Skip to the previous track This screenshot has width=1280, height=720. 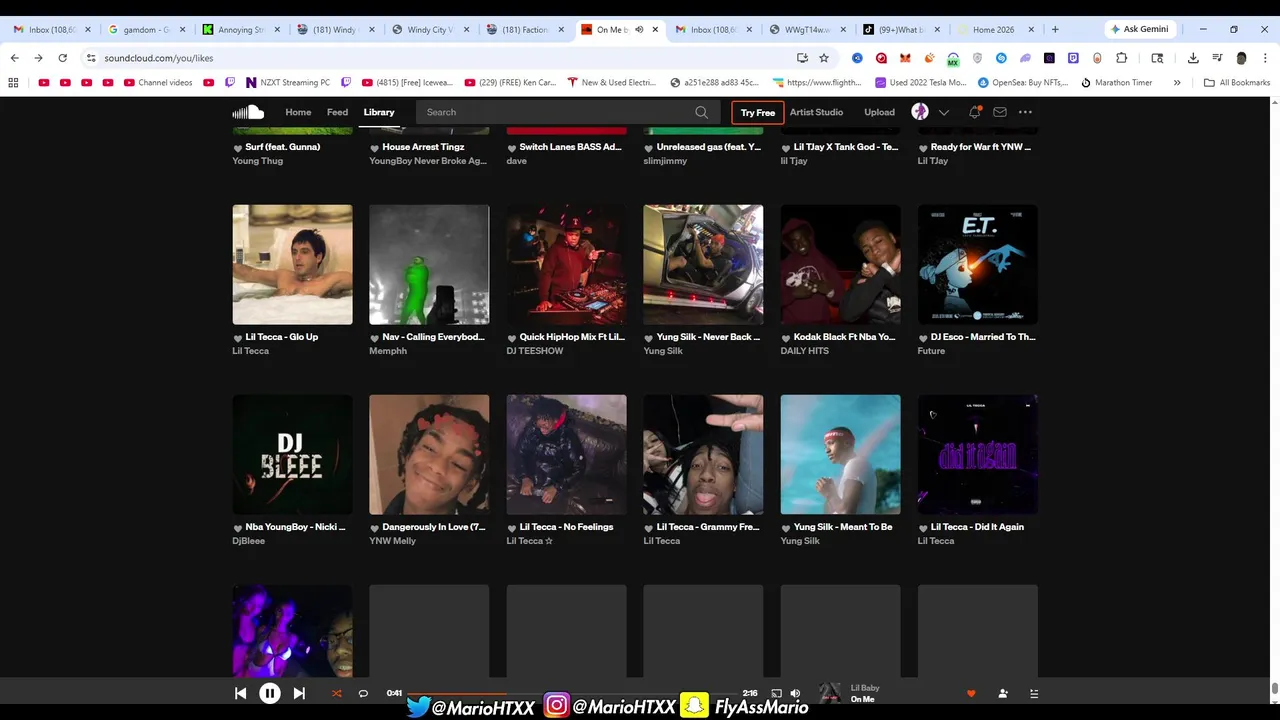[x=240, y=693]
